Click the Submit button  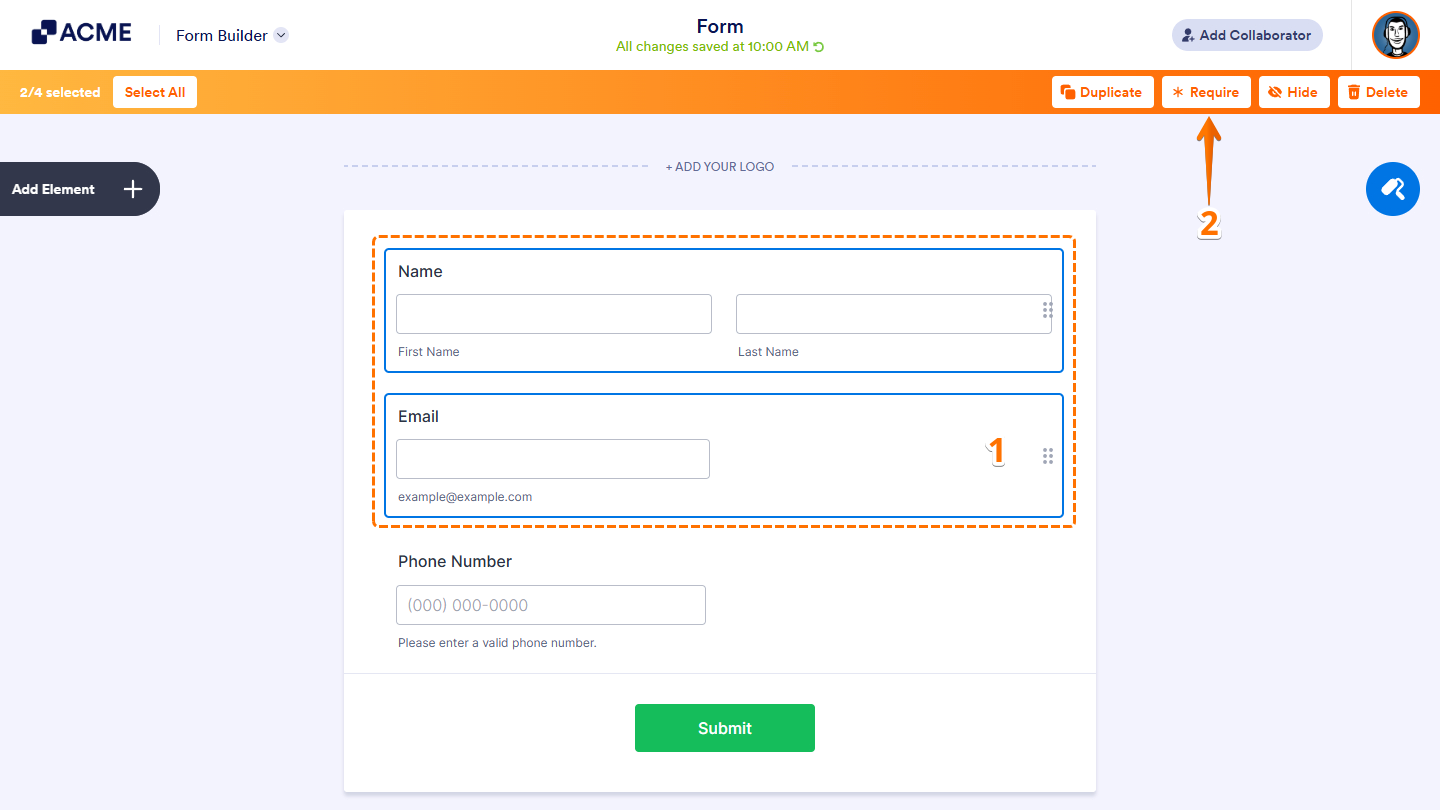(x=724, y=728)
